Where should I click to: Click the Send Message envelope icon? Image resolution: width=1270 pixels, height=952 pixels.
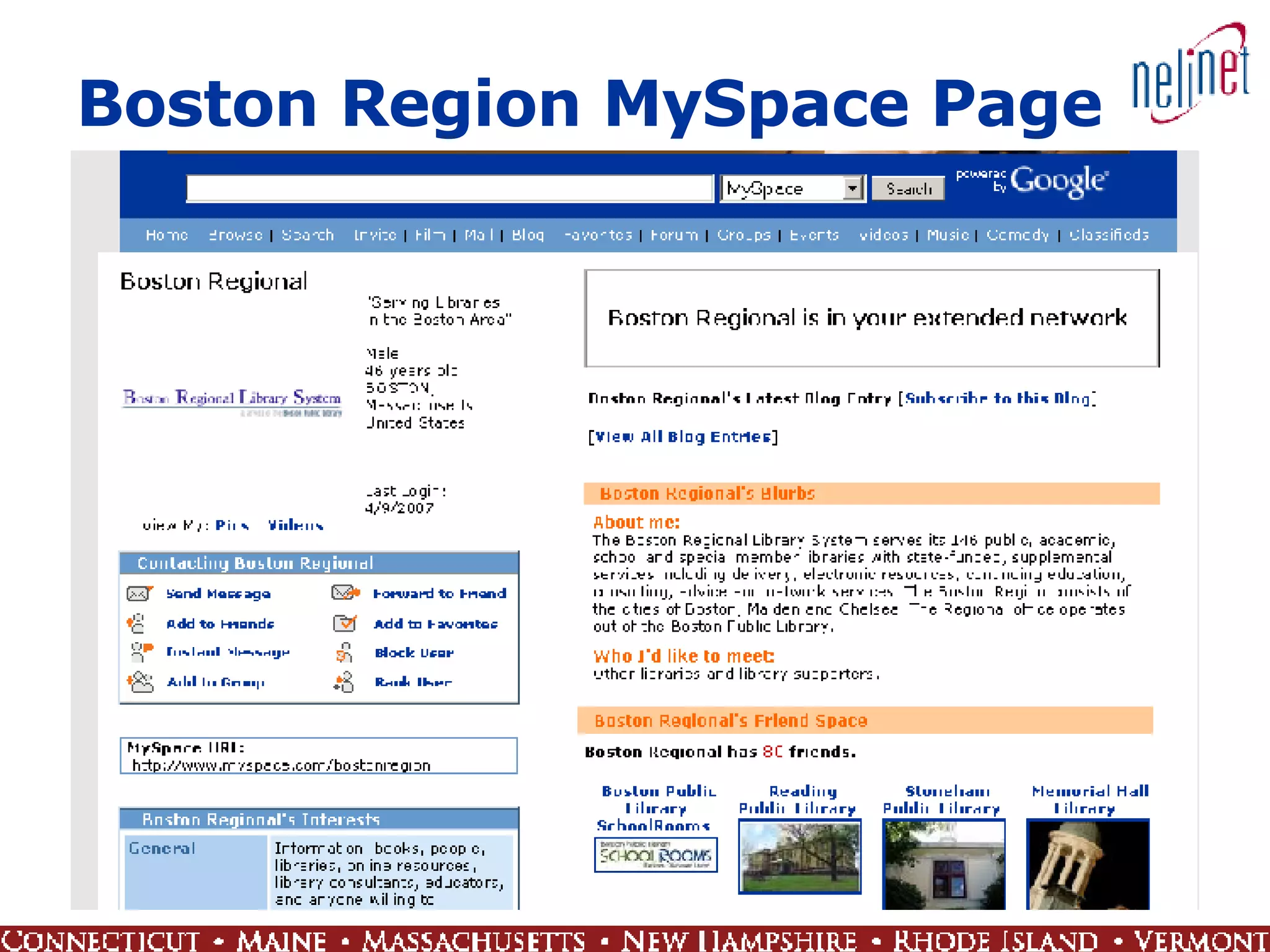coord(140,593)
